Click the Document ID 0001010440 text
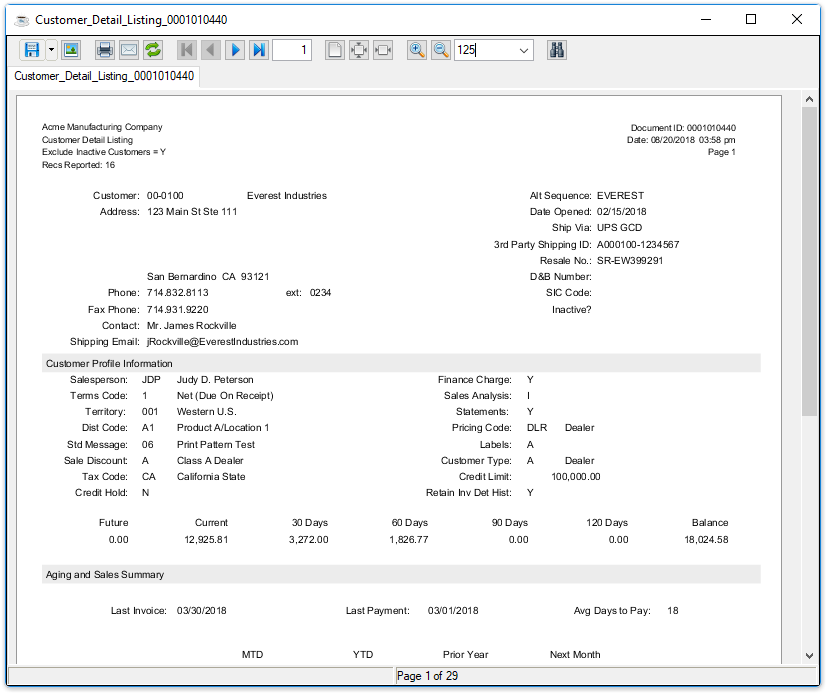This screenshot has width=830, height=696. click(683, 128)
